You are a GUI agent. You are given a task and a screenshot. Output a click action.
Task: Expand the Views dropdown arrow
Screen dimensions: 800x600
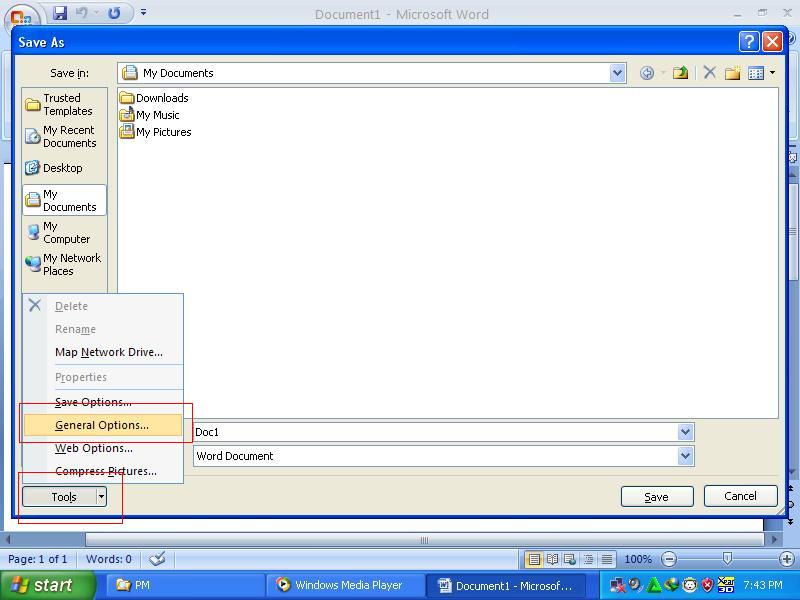coord(772,73)
